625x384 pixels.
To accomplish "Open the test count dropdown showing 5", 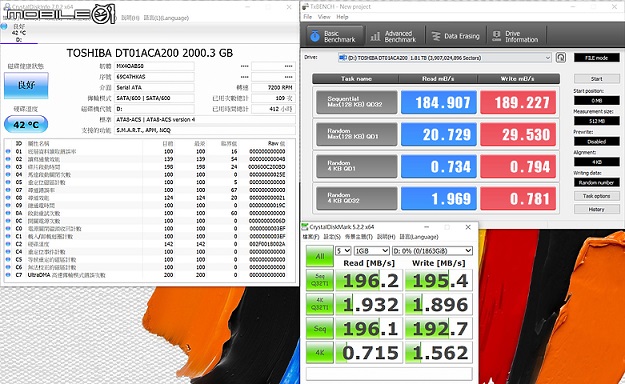I will 343,251.
